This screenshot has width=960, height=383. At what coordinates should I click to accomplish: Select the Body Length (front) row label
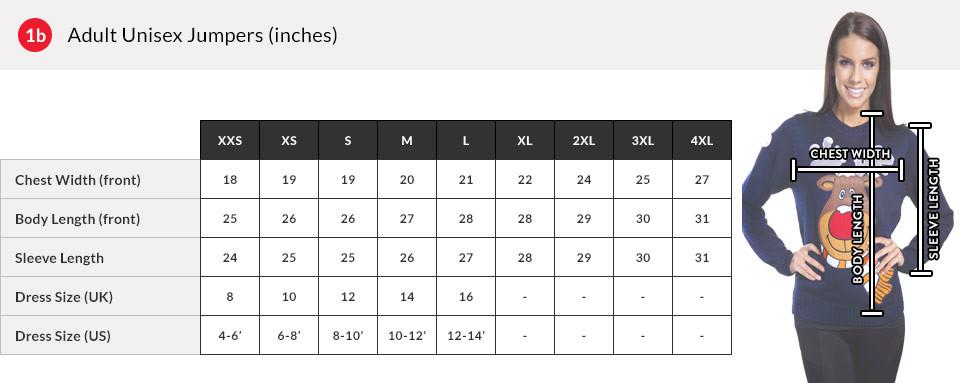tap(78, 219)
